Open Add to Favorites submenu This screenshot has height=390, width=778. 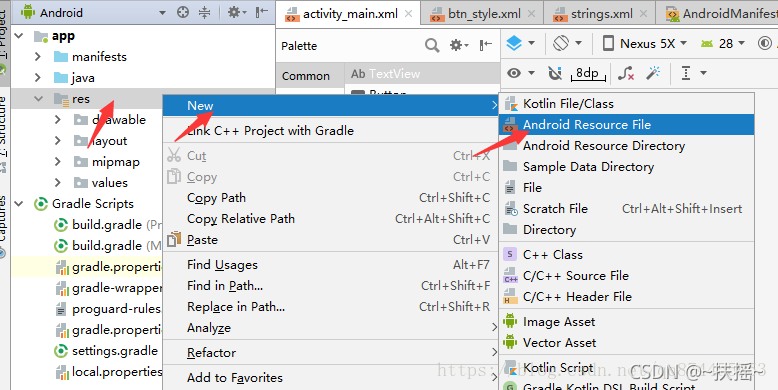pyautogui.click(x=330, y=378)
